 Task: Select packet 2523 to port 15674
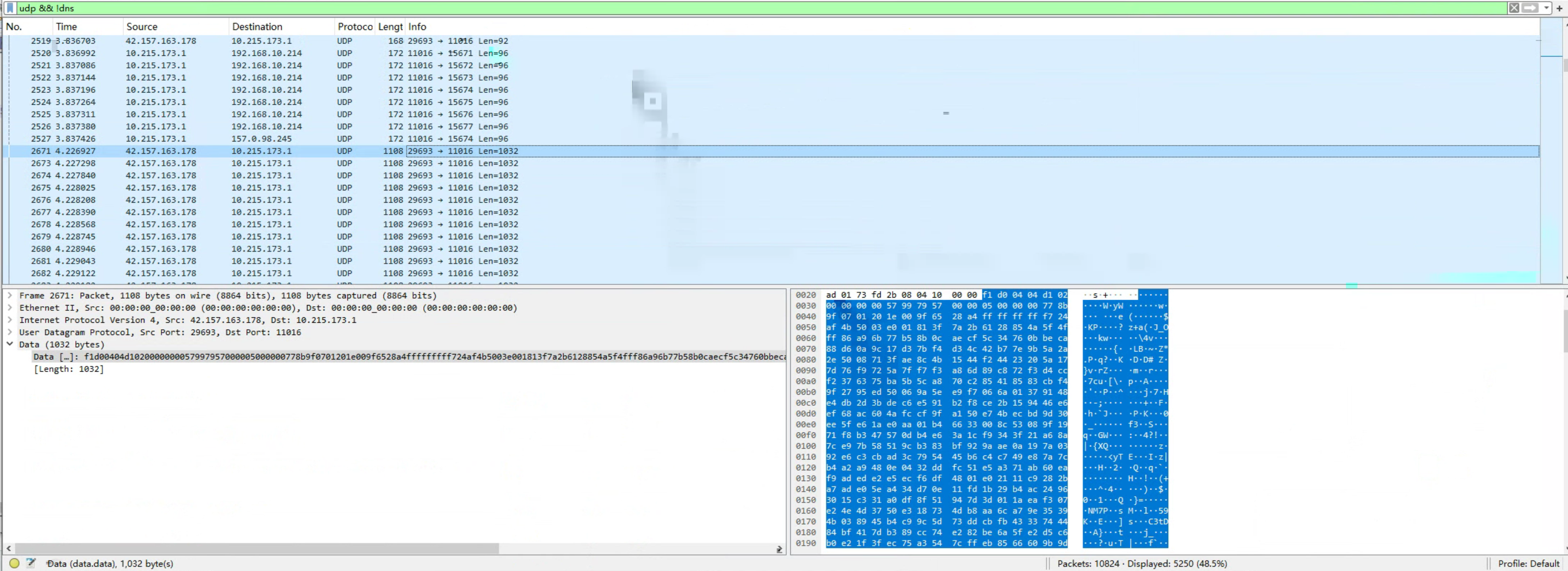771,90
